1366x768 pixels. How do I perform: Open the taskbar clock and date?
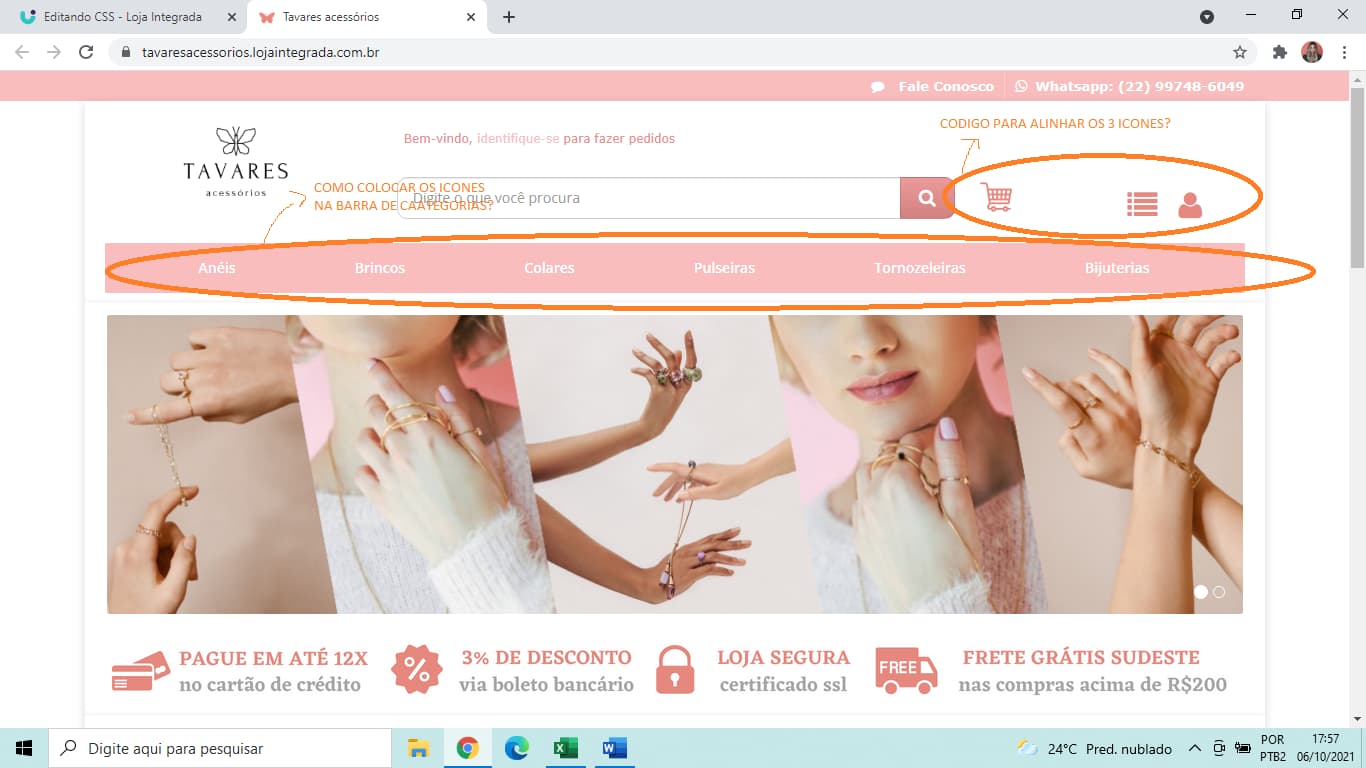click(x=1327, y=748)
